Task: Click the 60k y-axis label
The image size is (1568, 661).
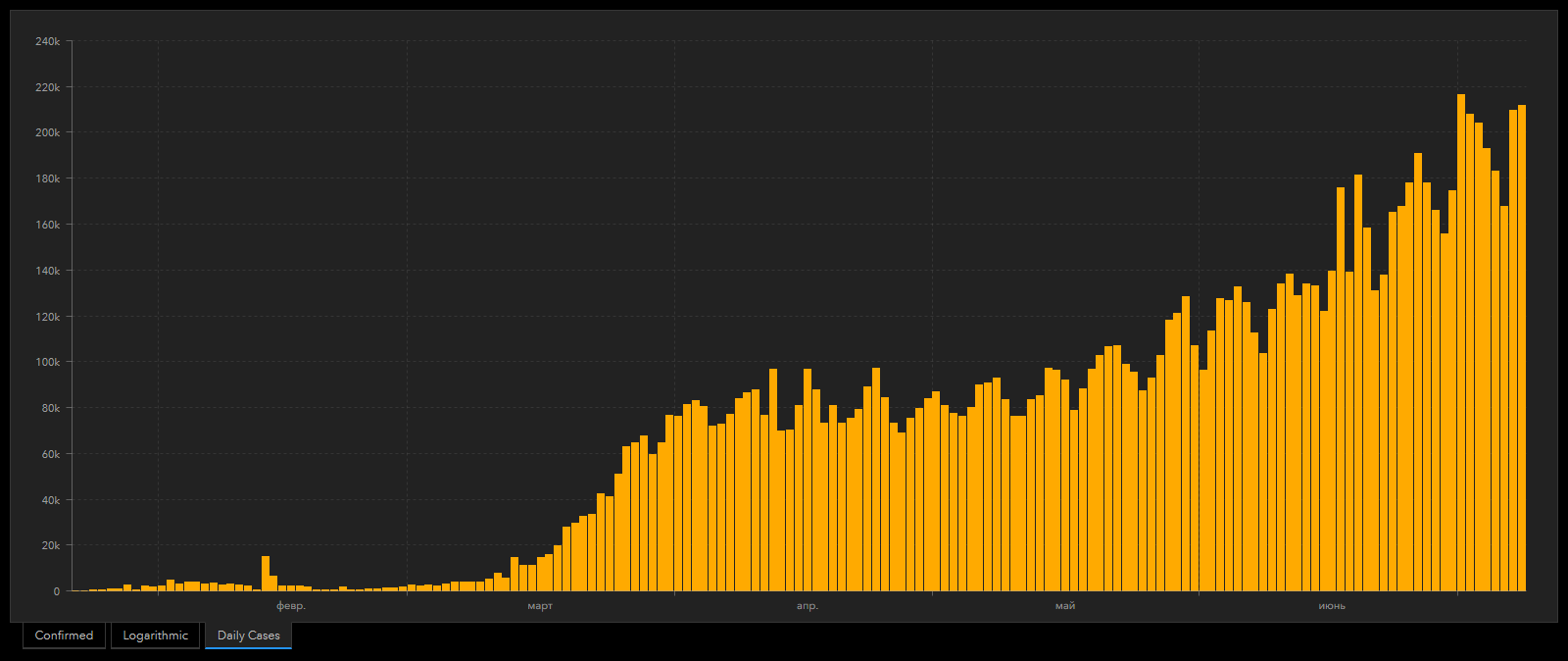Action: [50, 454]
